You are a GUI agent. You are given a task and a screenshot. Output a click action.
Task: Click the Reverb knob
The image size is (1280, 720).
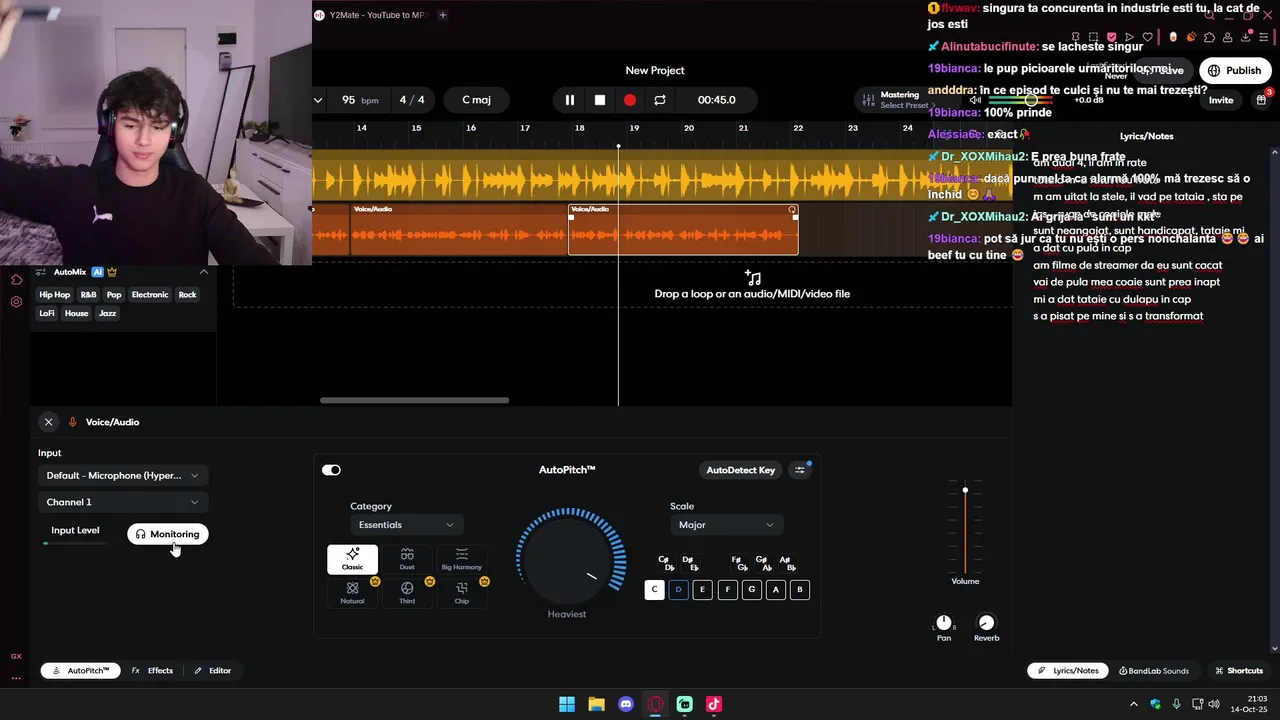(986, 623)
